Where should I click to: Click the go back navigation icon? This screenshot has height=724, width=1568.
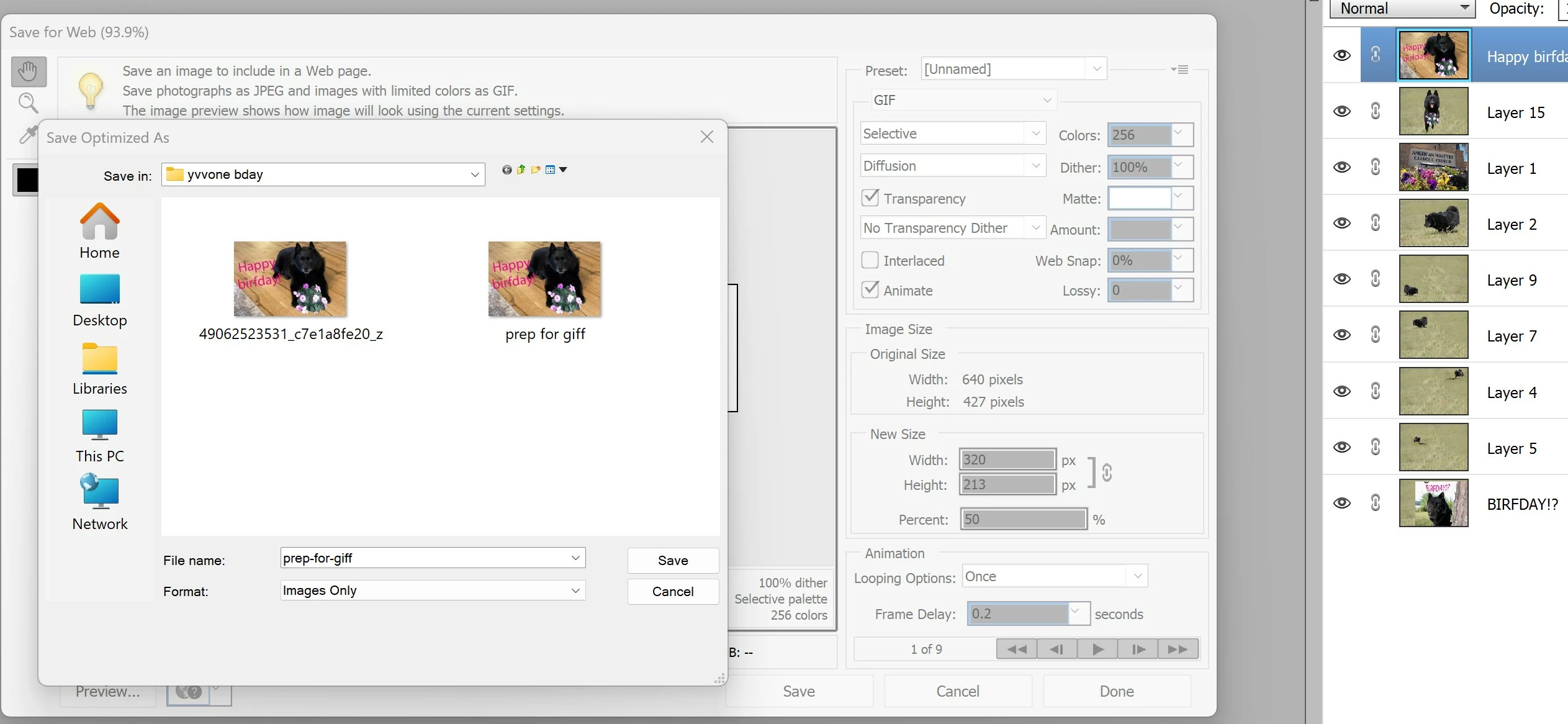[507, 170]
